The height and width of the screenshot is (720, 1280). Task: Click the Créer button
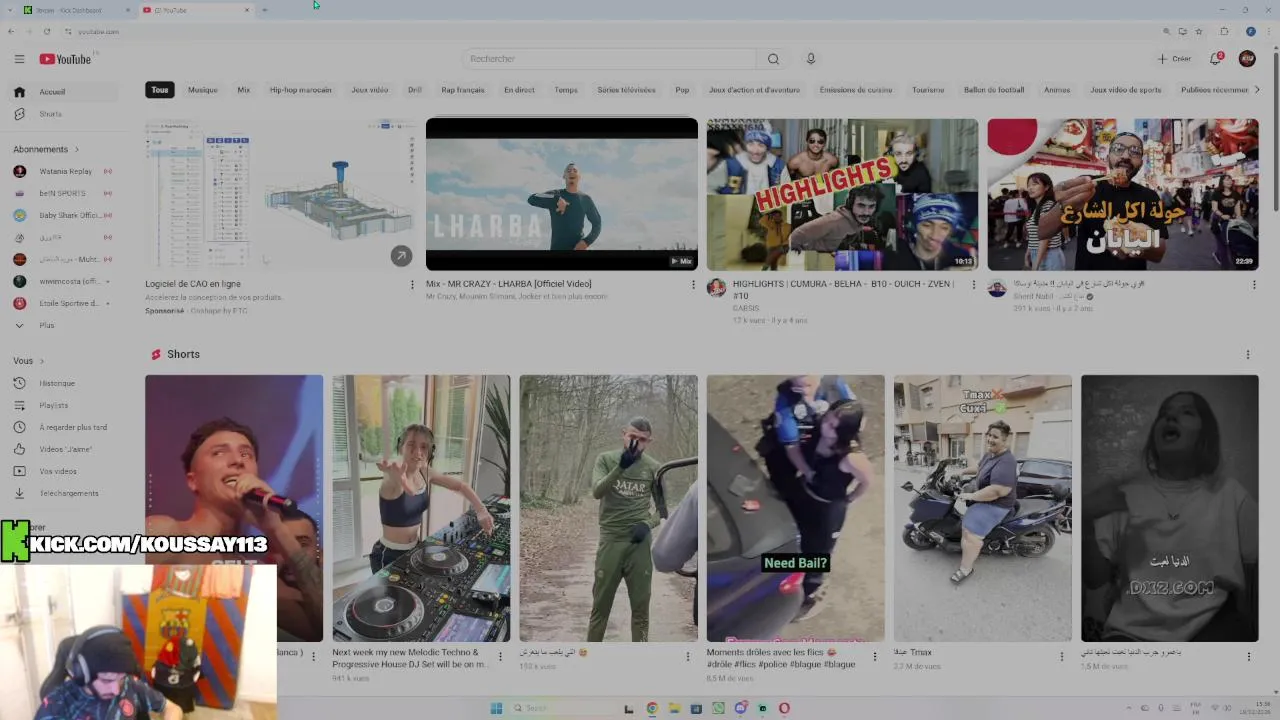point(1174,59)
